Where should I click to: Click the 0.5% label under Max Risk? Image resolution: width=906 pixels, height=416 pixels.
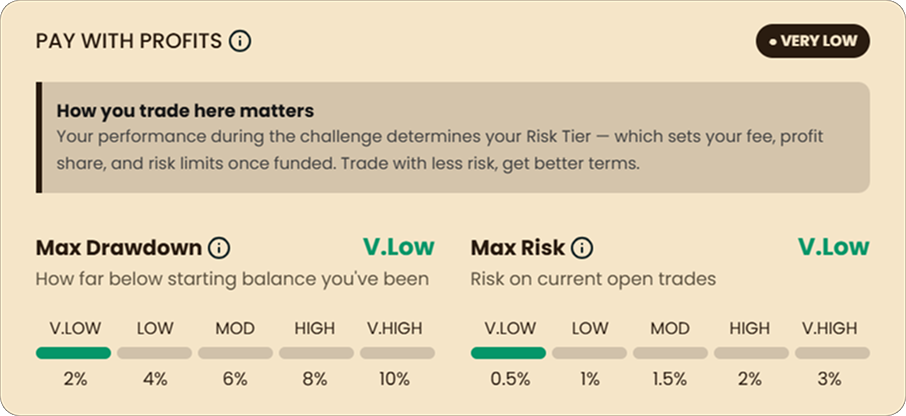[x=510, y=379]
